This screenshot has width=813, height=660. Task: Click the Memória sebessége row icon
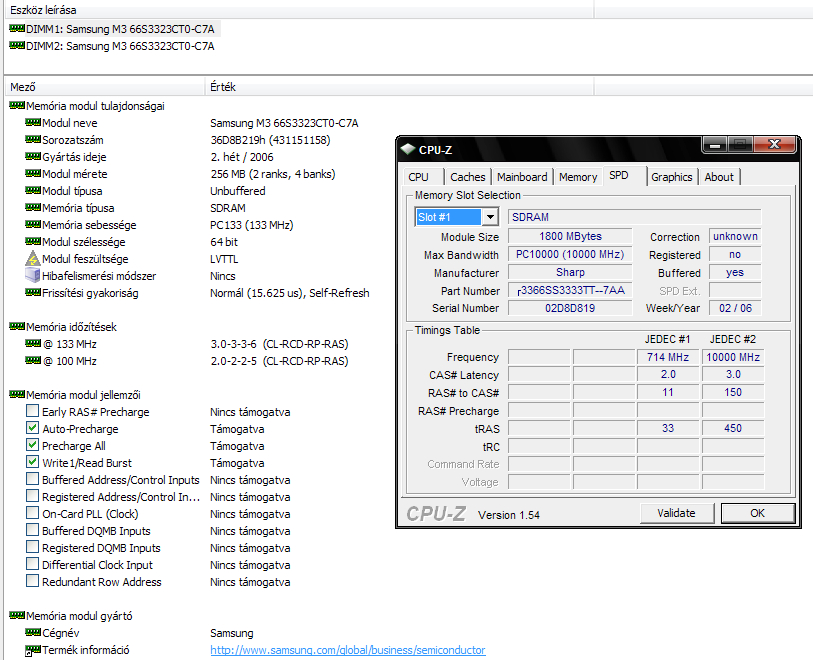click(x=33, y=224)
